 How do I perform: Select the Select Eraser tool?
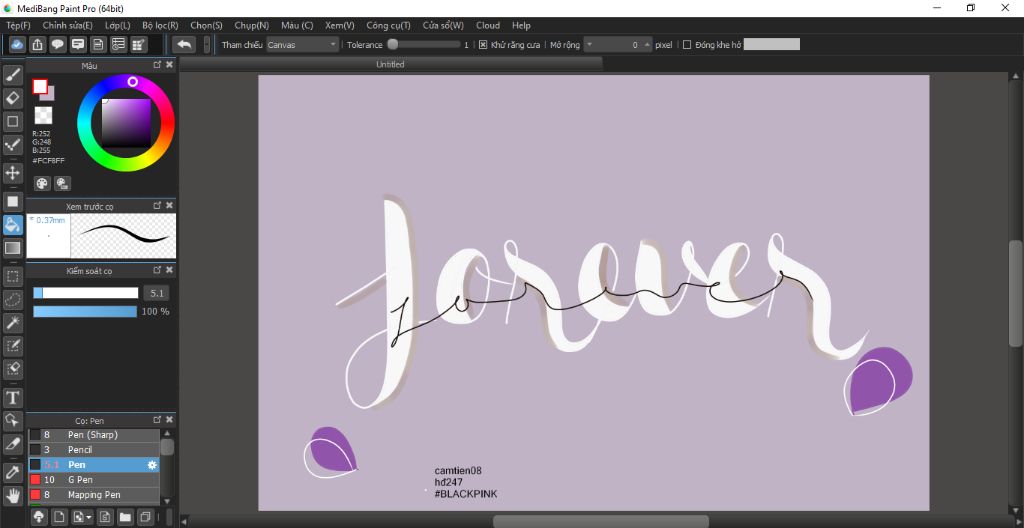point(12,369)
